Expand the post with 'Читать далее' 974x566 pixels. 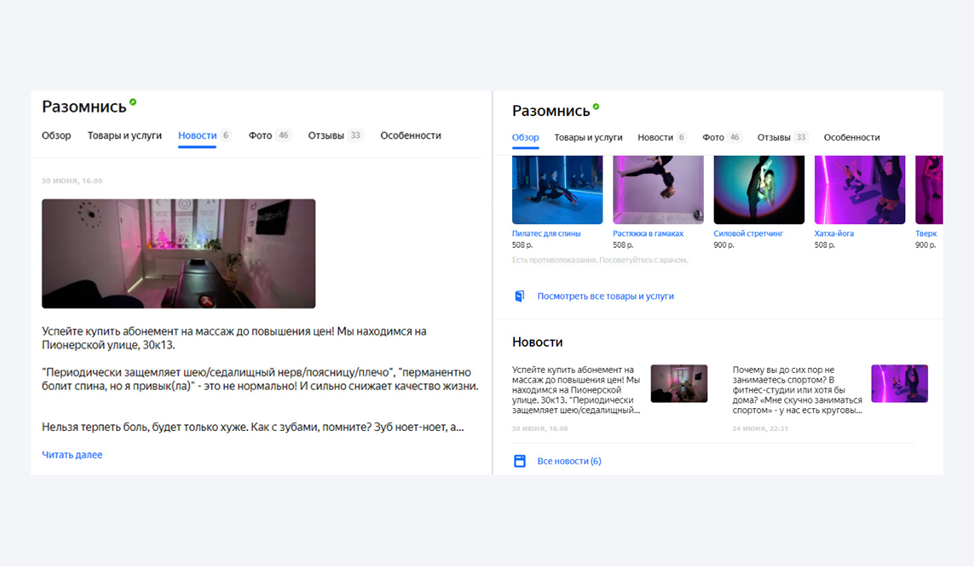72,455
